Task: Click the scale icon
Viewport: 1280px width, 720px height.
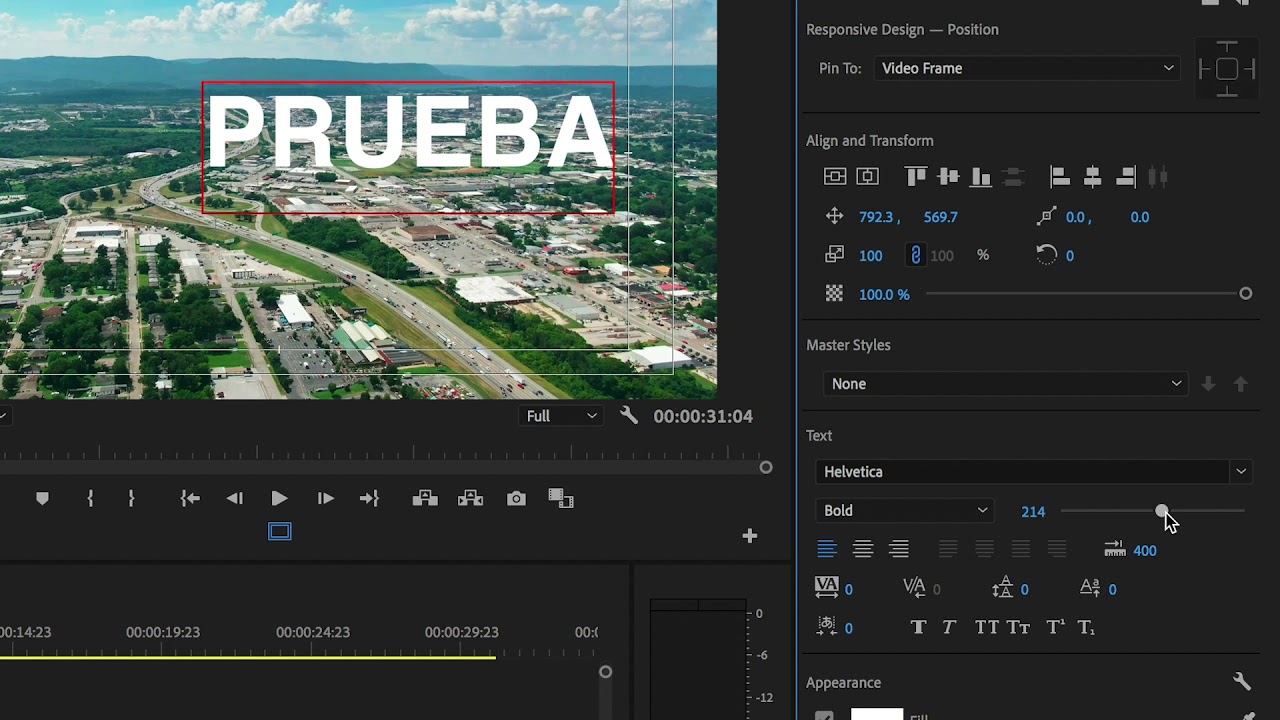Action: point(834,255)
